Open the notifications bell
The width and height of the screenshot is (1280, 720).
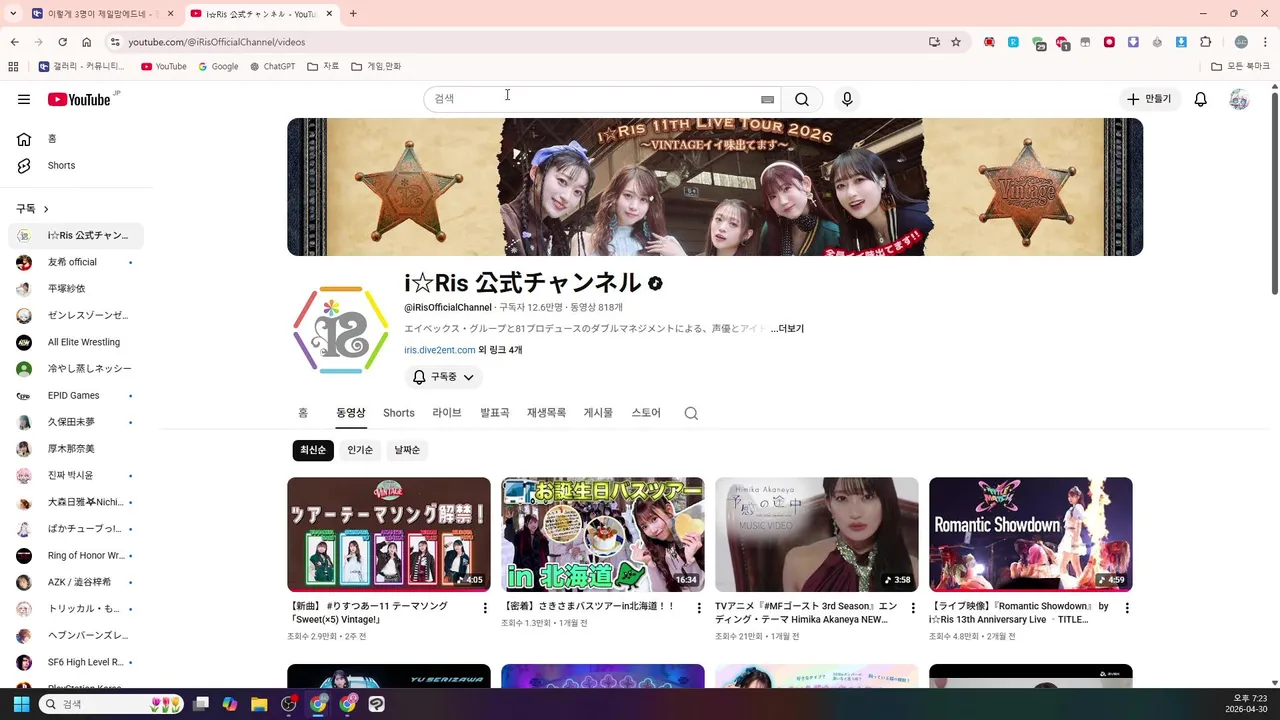1201,99
